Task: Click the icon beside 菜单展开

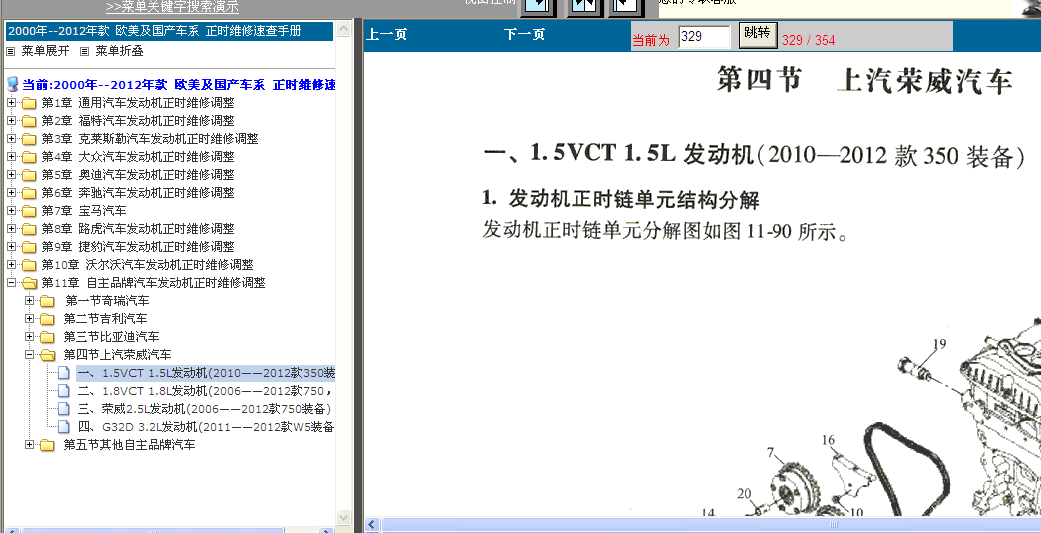Action: [11, 51]
